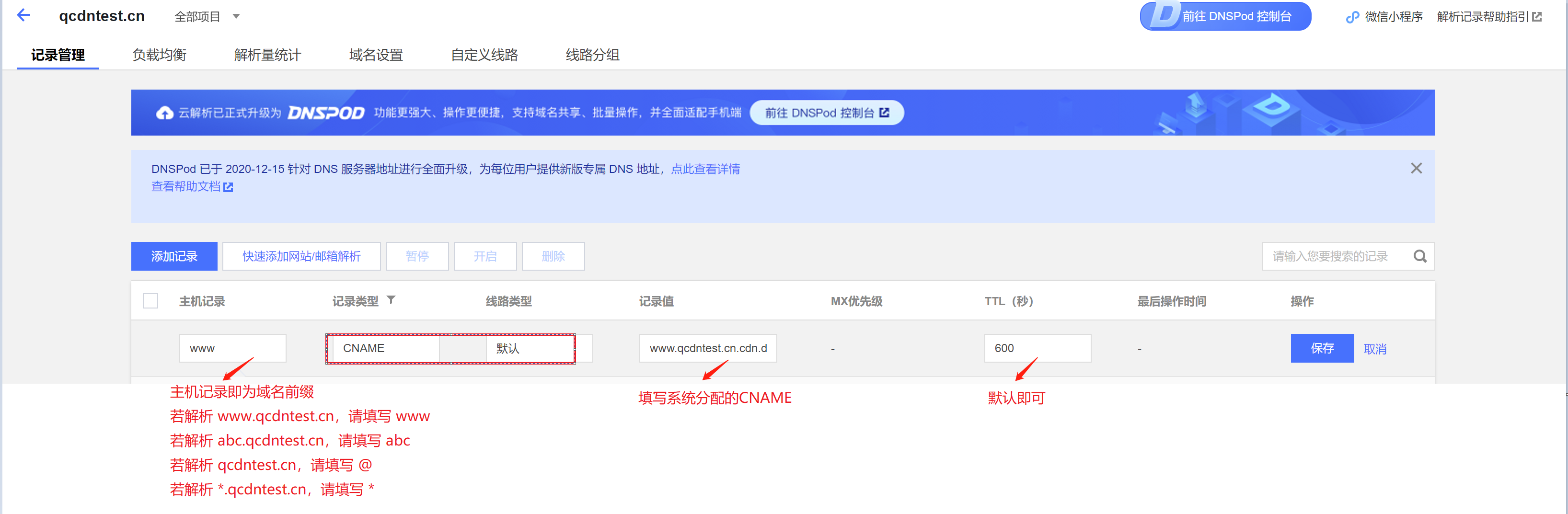The image size is (1568, 514).
Task: Click the host record field containing www
Action: [x=232, y=348]
